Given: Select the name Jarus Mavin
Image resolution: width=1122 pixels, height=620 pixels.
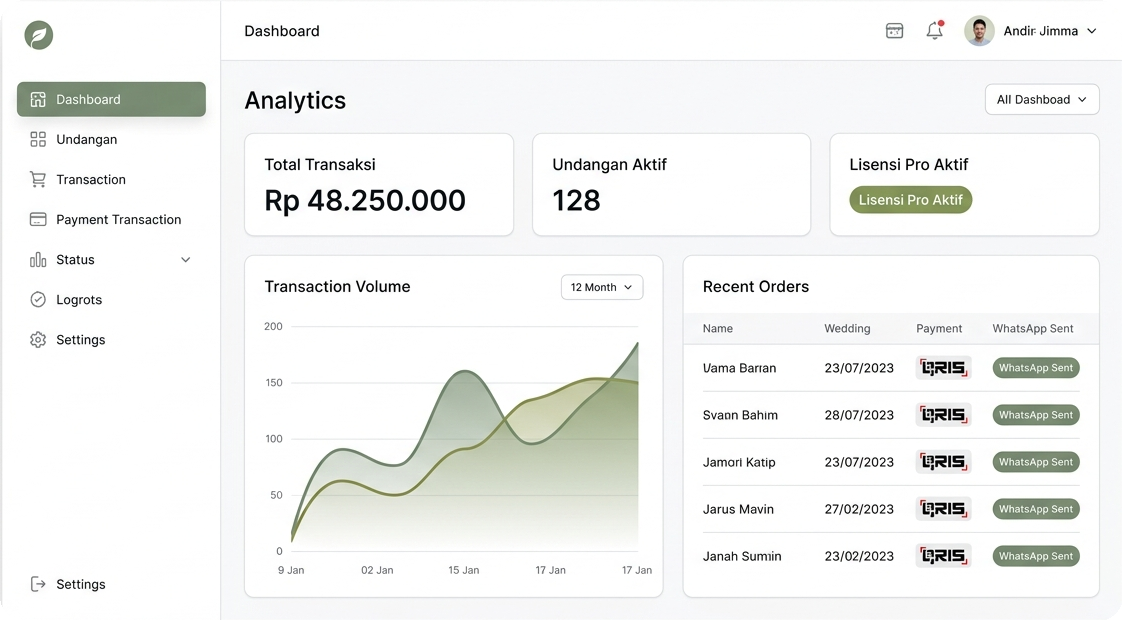Looking at the screenshot, I should click(x=738, y=509).
